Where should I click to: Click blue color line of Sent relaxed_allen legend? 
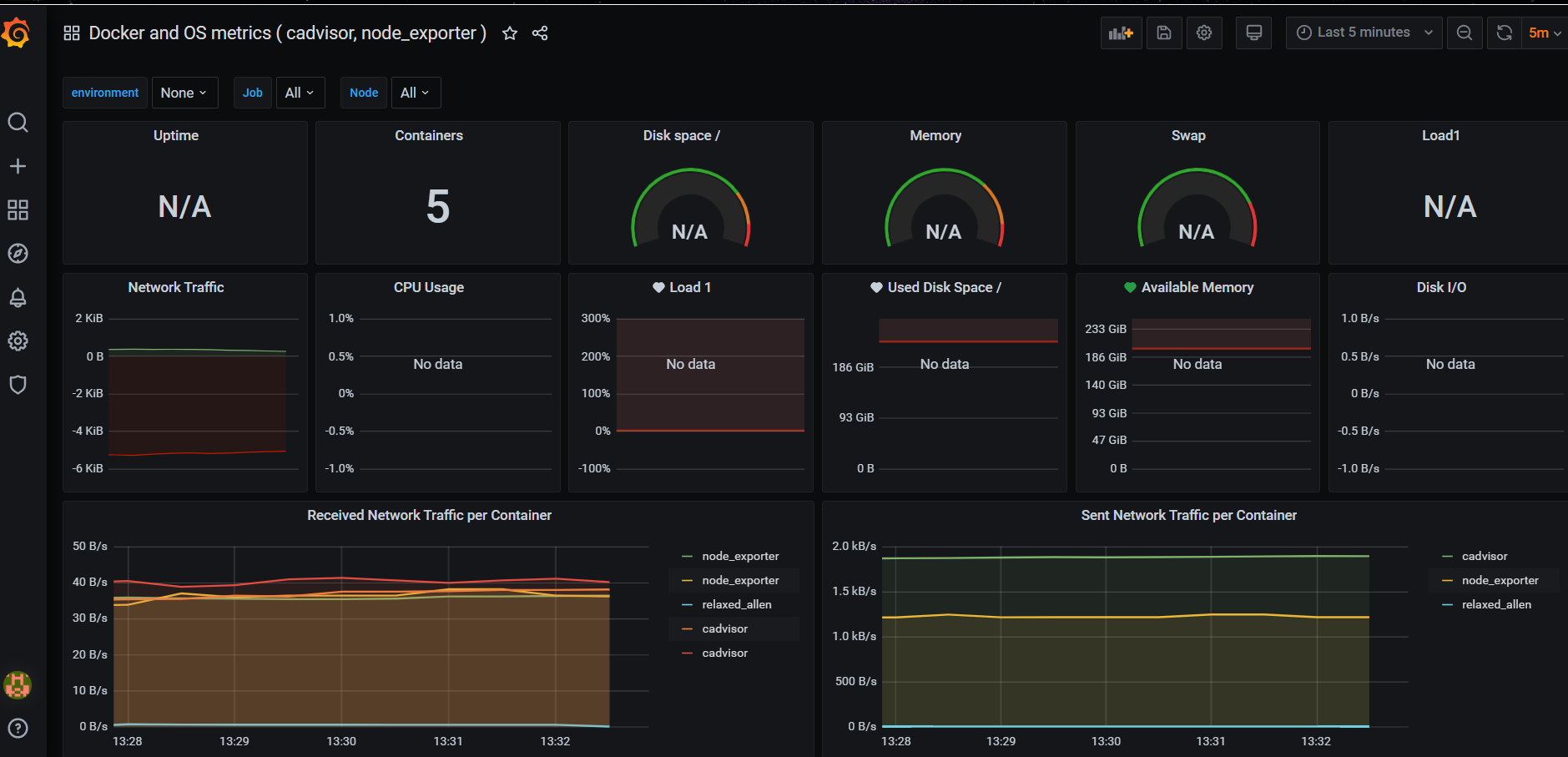point(1448,604)
